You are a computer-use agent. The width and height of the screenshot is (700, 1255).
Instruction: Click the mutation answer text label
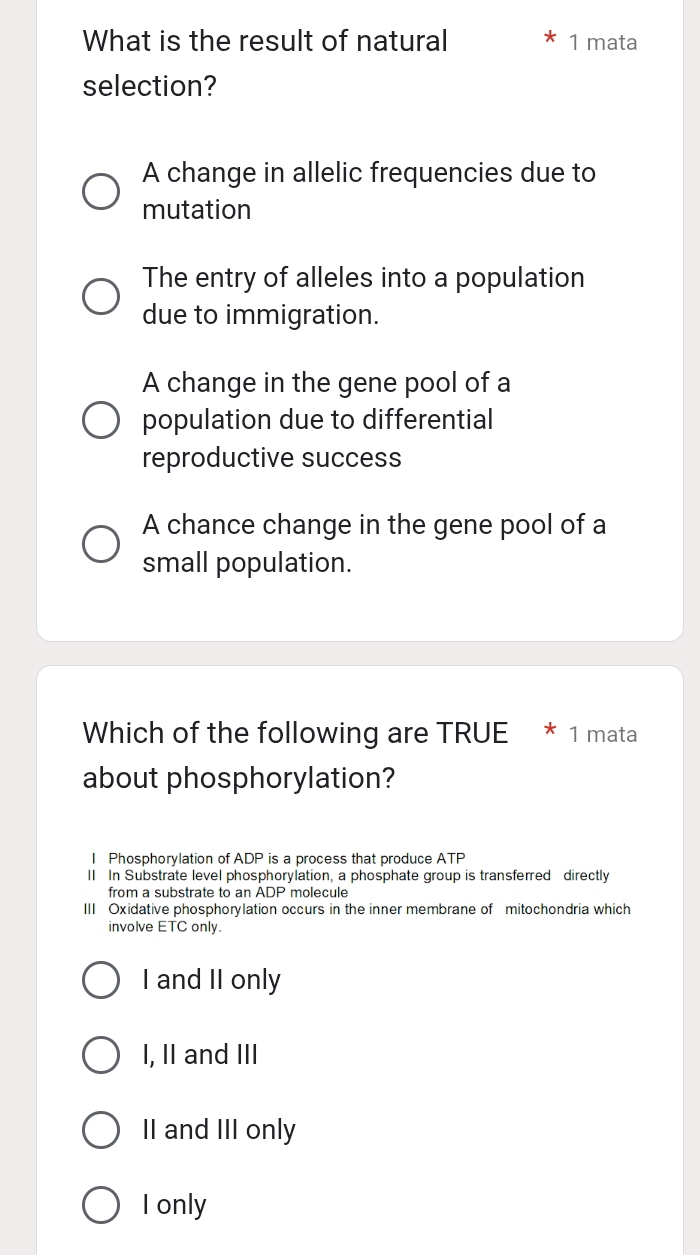369,191
